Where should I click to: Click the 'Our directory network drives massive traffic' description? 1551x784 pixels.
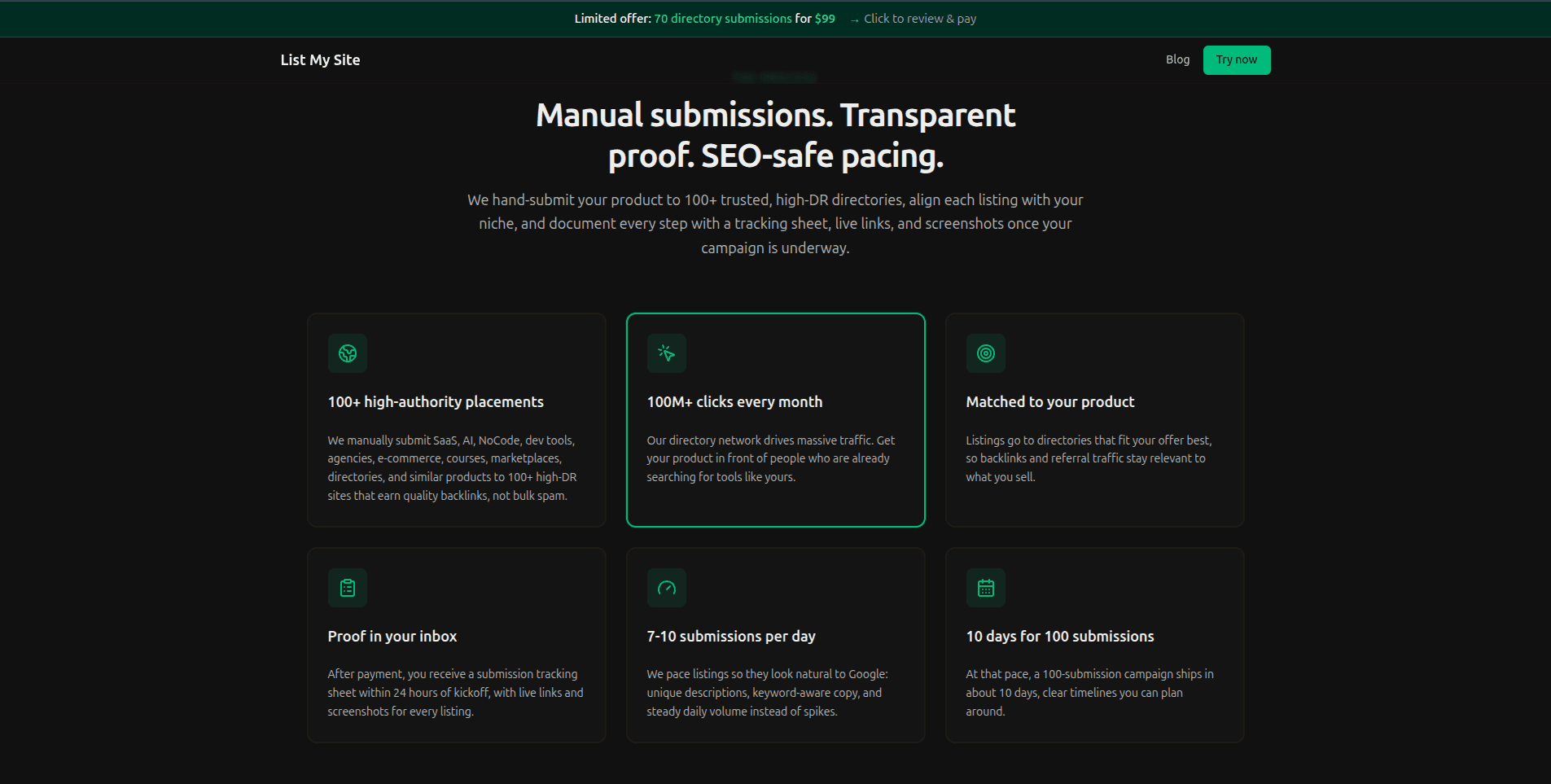pos(770,458)
